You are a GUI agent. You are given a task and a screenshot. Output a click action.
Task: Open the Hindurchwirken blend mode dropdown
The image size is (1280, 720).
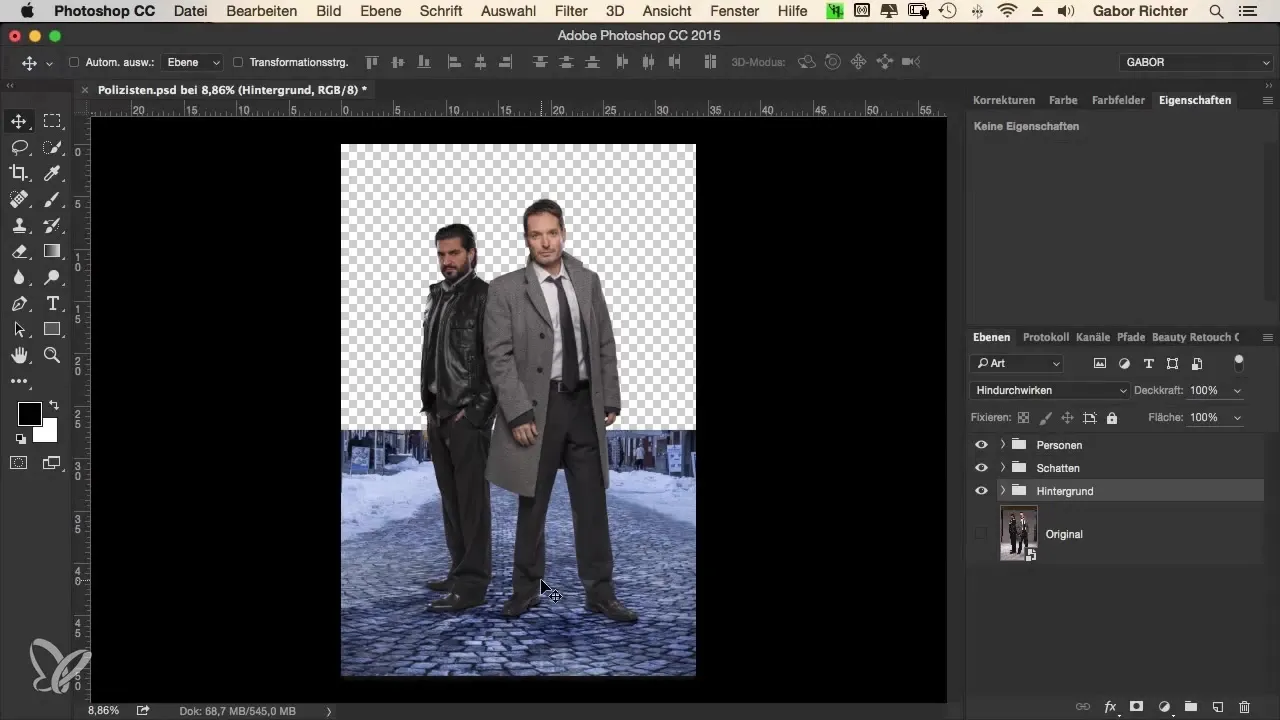pos(1050,390)
